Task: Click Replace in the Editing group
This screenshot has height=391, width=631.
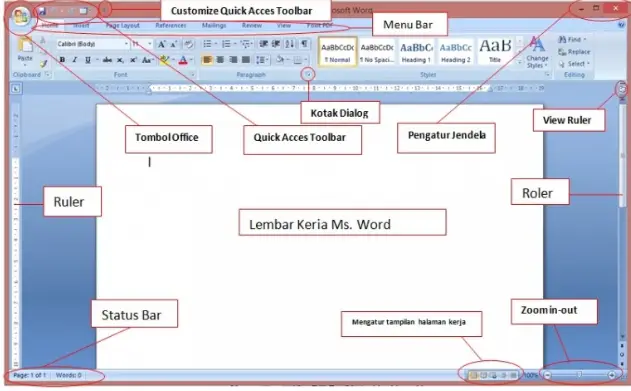Action: 575,51
